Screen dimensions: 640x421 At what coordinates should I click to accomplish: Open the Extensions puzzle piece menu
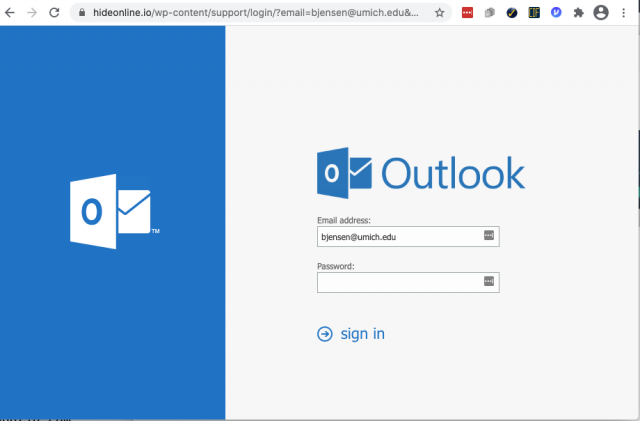578,13
